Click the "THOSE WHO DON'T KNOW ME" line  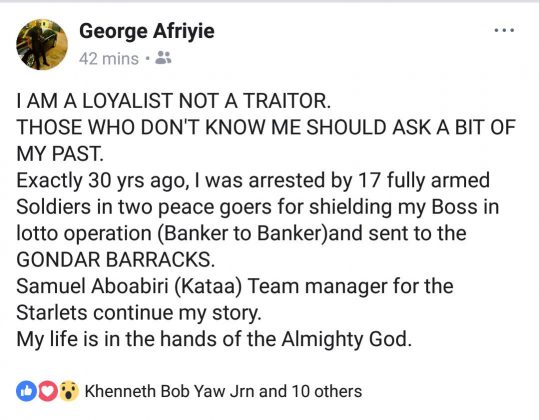click(x=159, y=128)
